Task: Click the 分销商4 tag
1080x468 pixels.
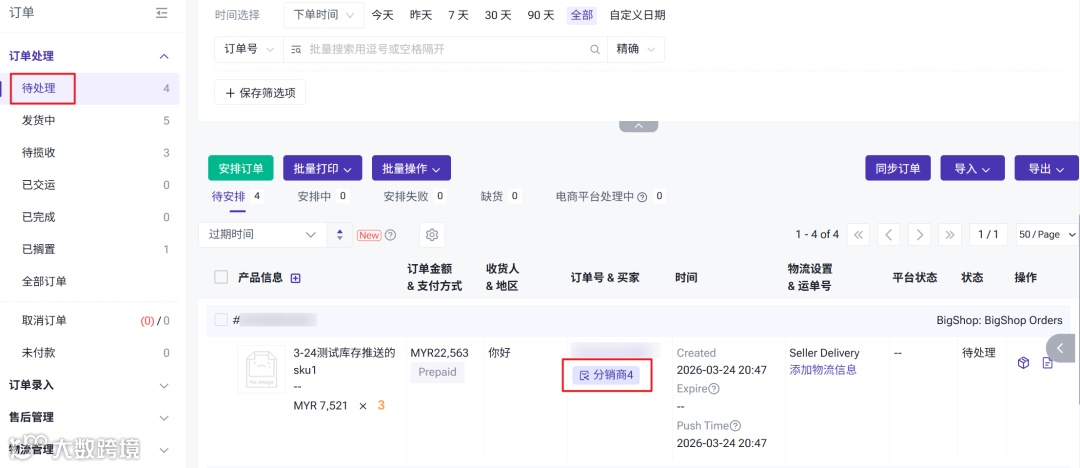Action: point(606,375)
